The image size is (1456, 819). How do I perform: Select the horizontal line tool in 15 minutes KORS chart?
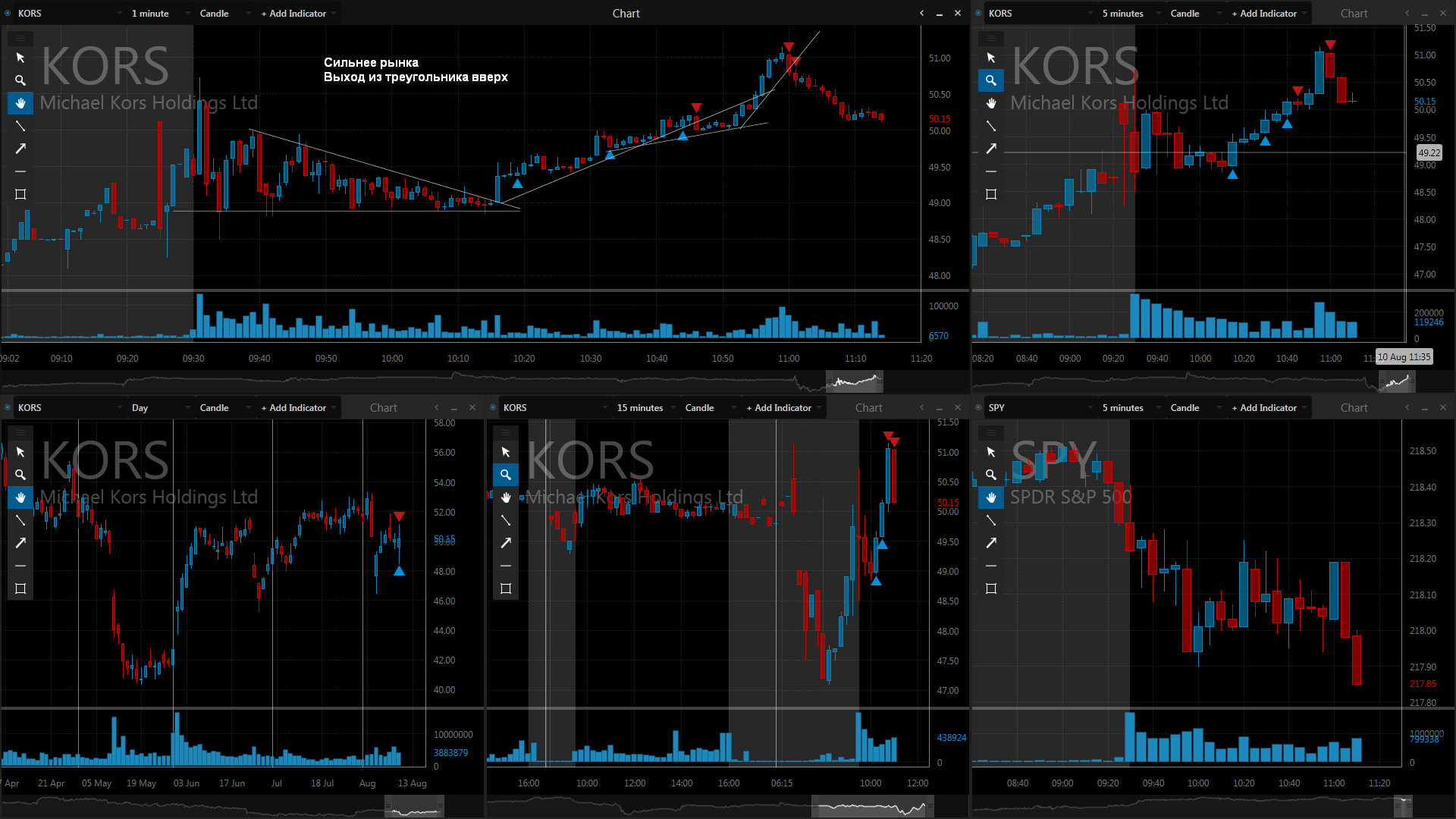506,566
